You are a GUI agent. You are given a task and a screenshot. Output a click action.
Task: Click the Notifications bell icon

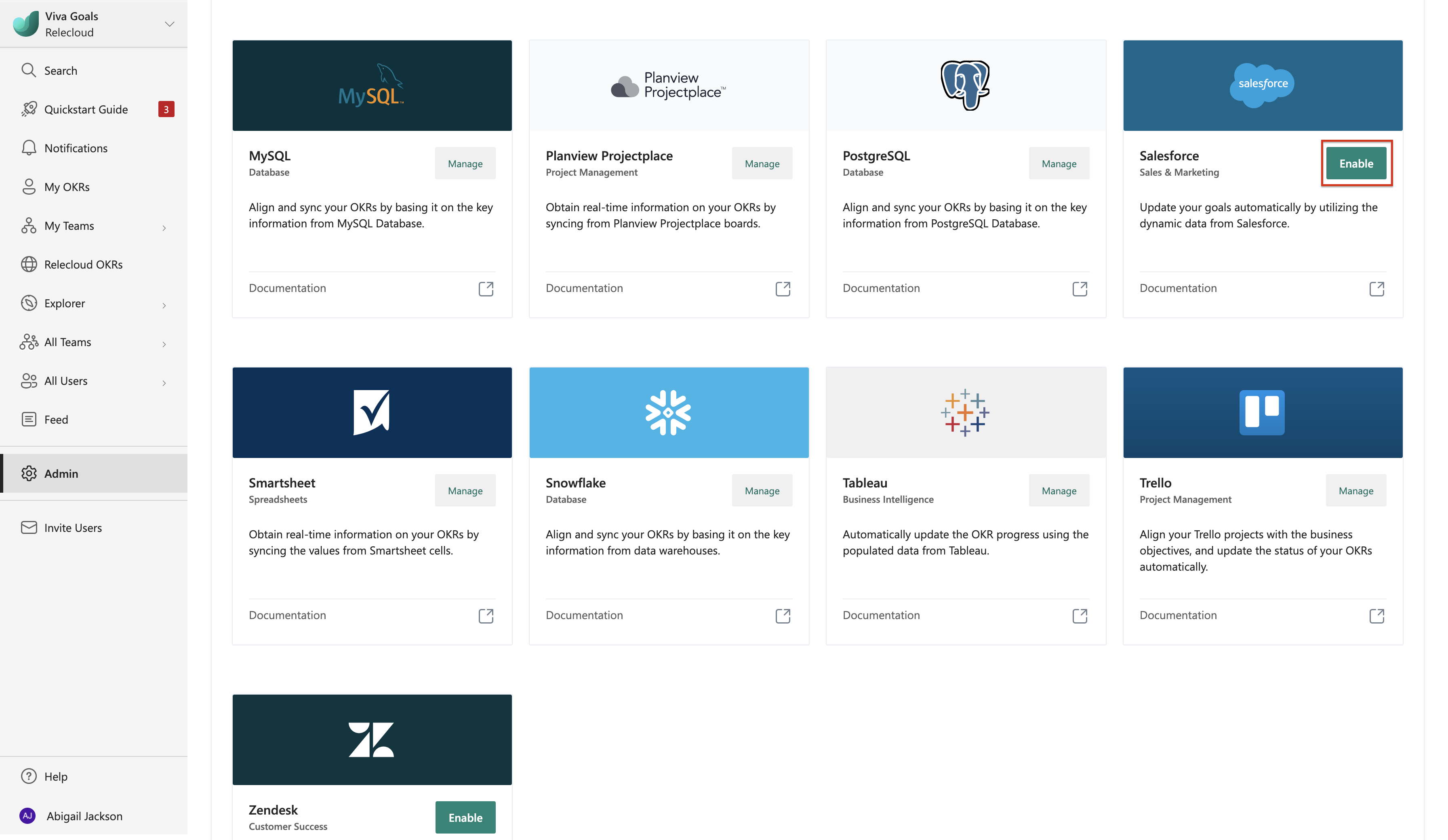click(x=29, y=148)
